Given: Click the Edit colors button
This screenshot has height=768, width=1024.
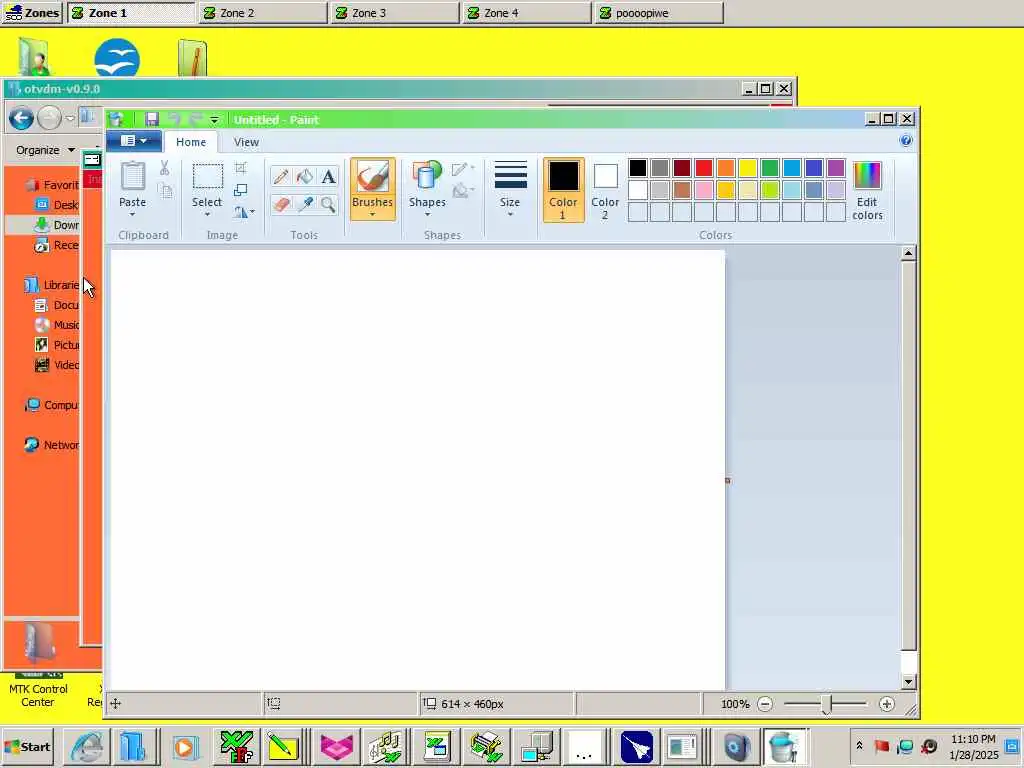Looking at the screenshot, I should point(867,190).
